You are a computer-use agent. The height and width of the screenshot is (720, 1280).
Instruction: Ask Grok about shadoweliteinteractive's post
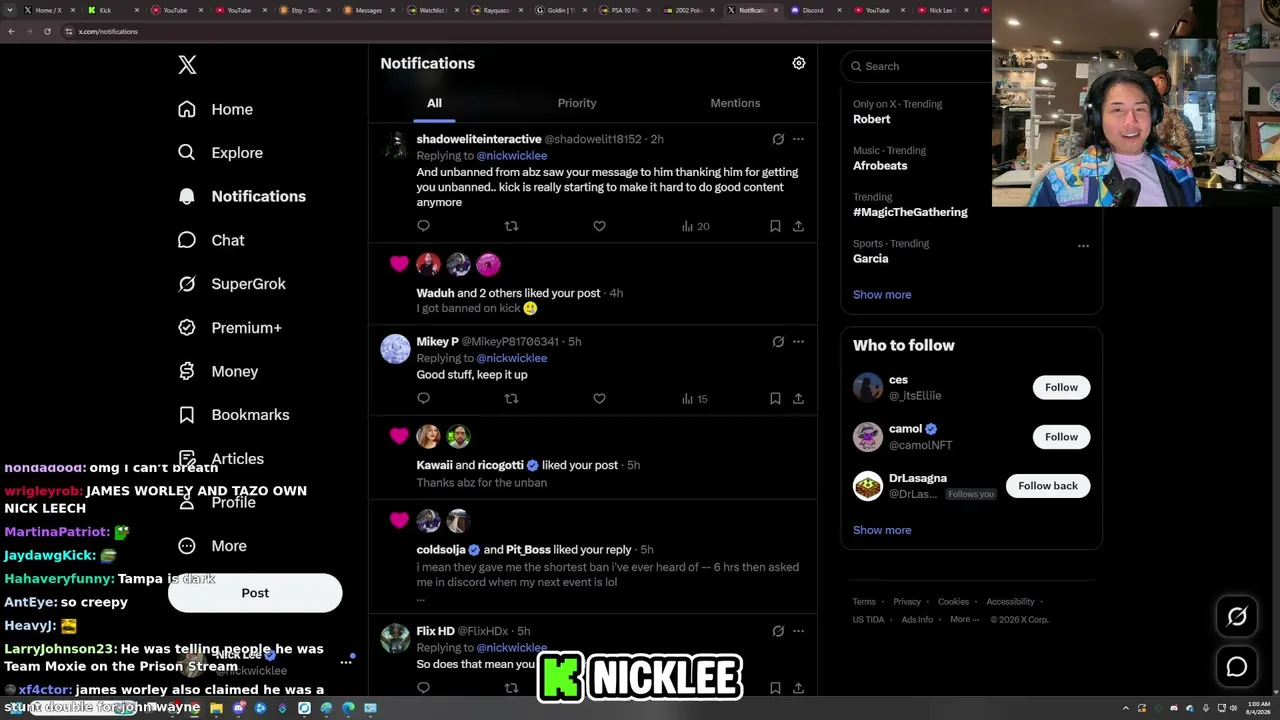click(778, 139)
